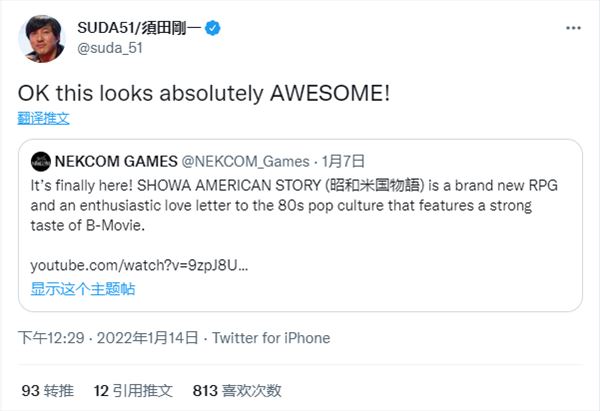Click the Twitter for iPhone source link

[271, 338]
